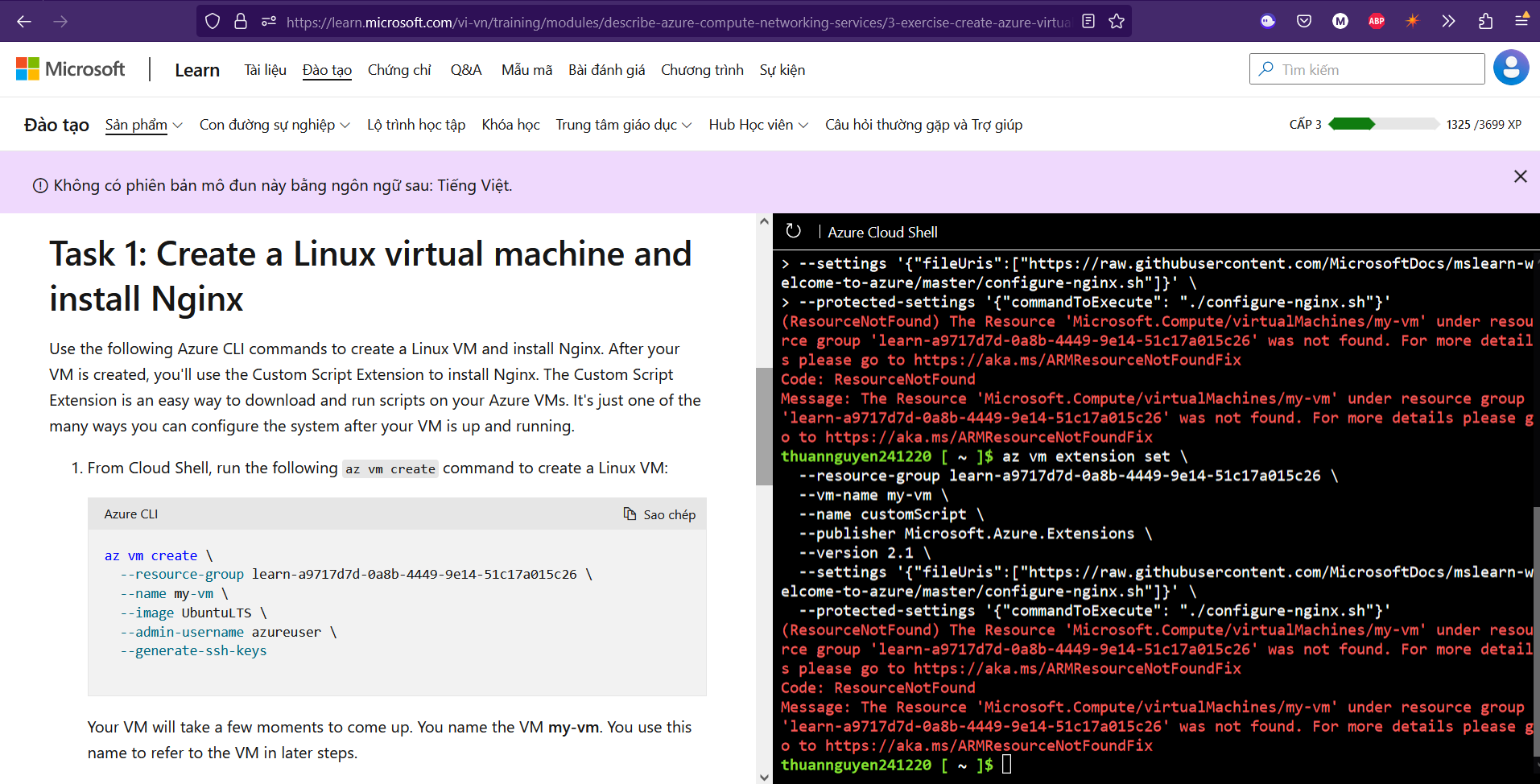Expand Con đường sự nghiệp menu

pos(275,125)
